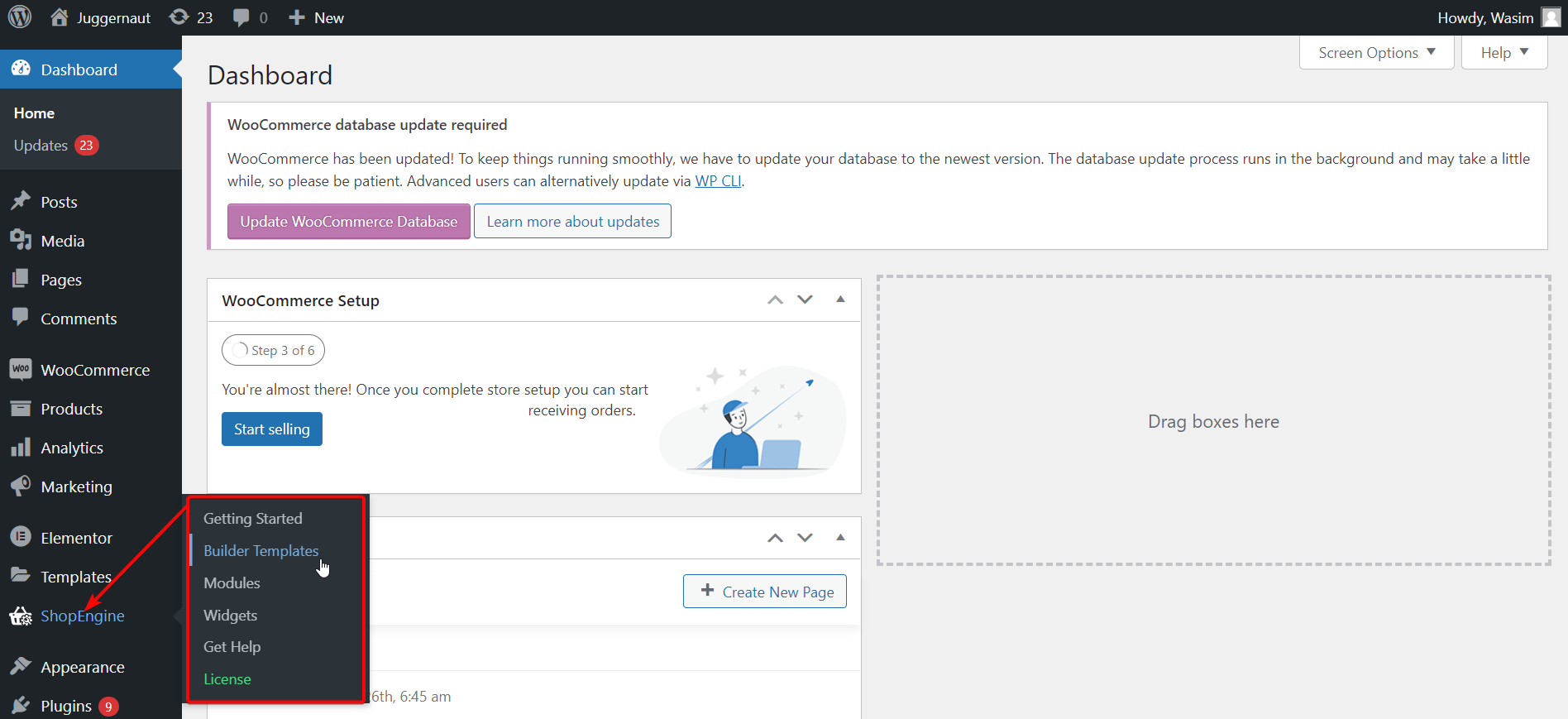Click the Posts pushpin icon

tap(21, 201)
